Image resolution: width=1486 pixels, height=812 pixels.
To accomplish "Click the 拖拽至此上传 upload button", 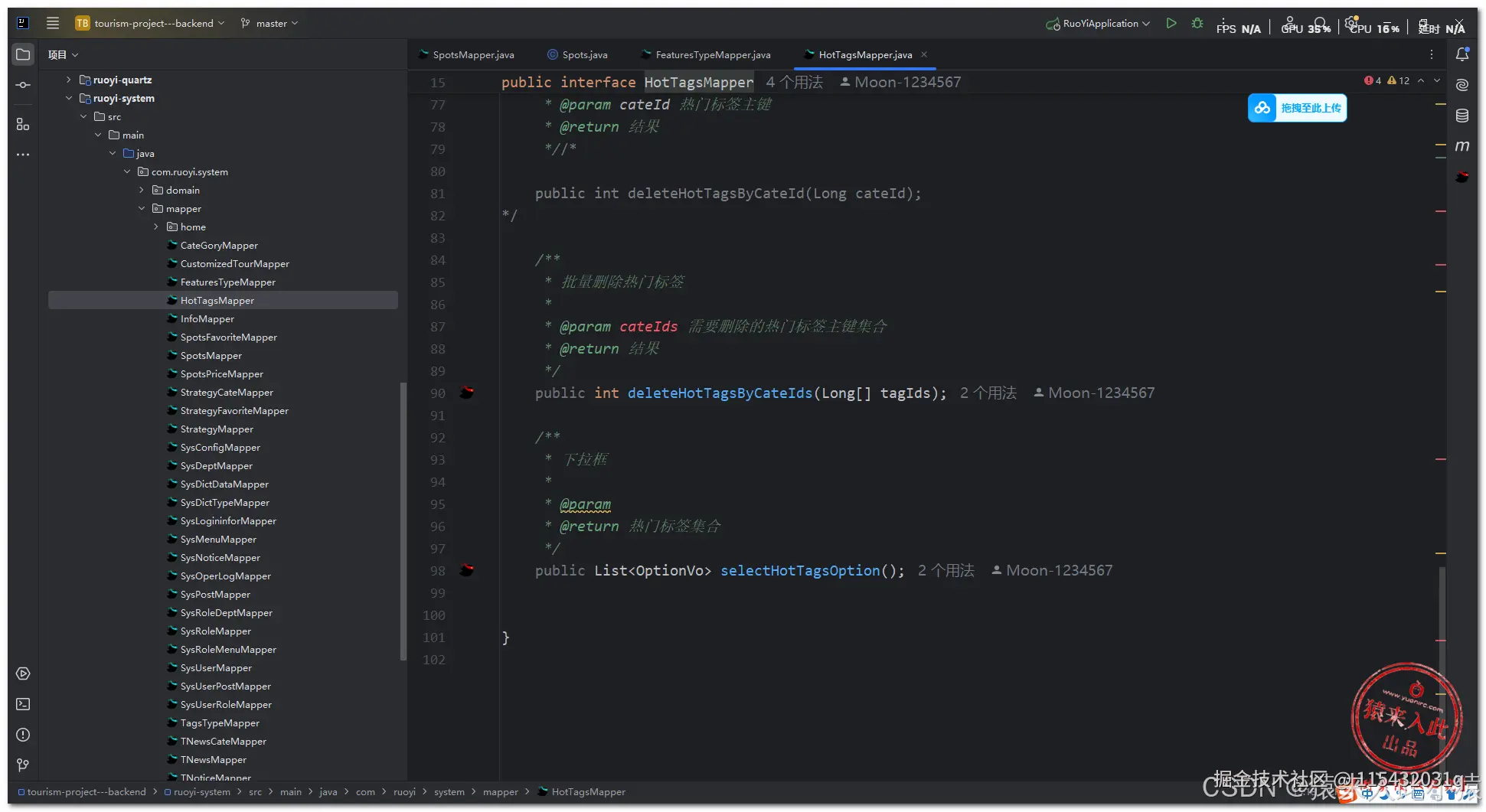I will pyautogui.click(x=1298, y=108).
